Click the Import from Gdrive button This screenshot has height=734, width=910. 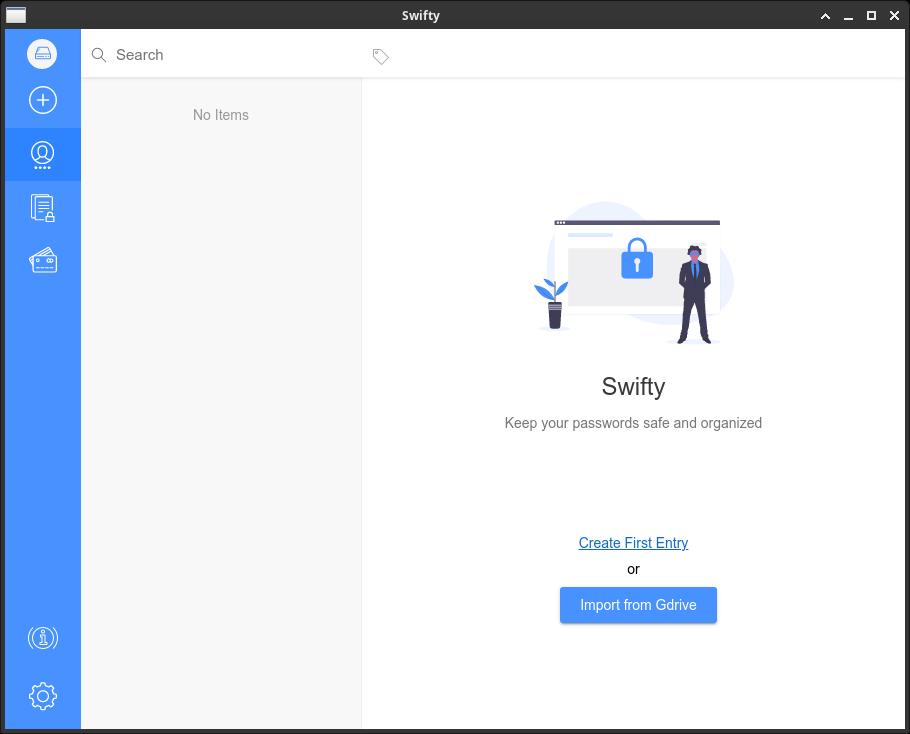coord(638,605)
